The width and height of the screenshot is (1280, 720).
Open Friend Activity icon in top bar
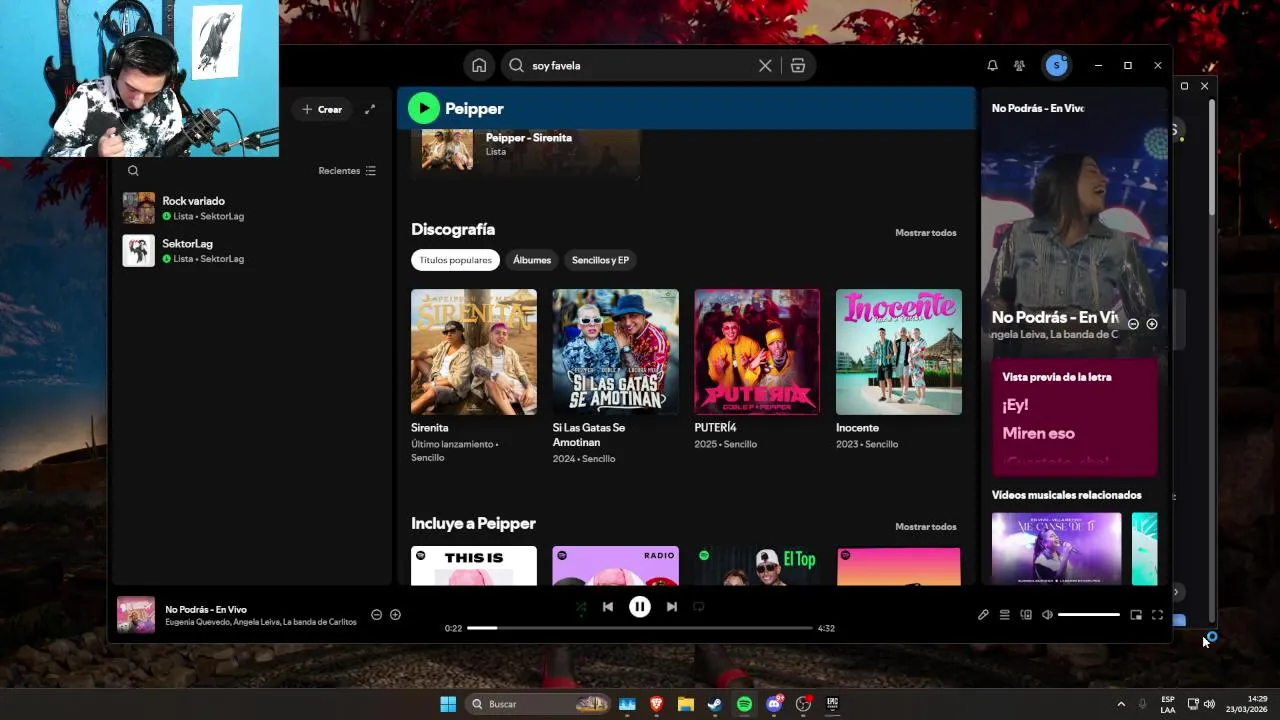(x=1019, y=65)
